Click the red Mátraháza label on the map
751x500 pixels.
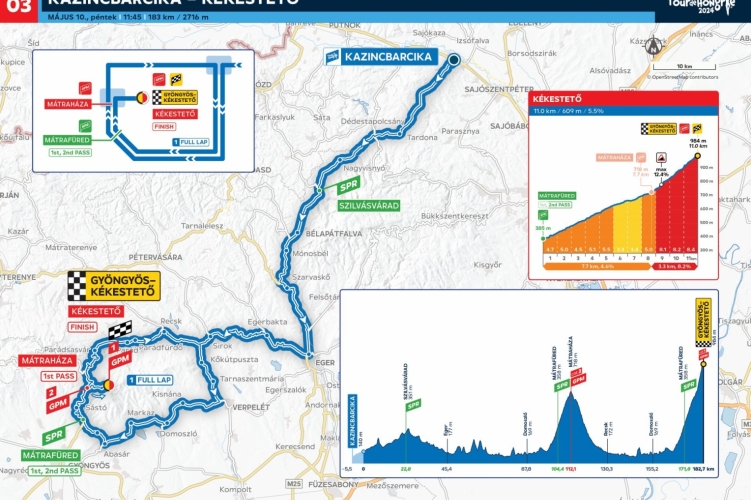(47, 360)
